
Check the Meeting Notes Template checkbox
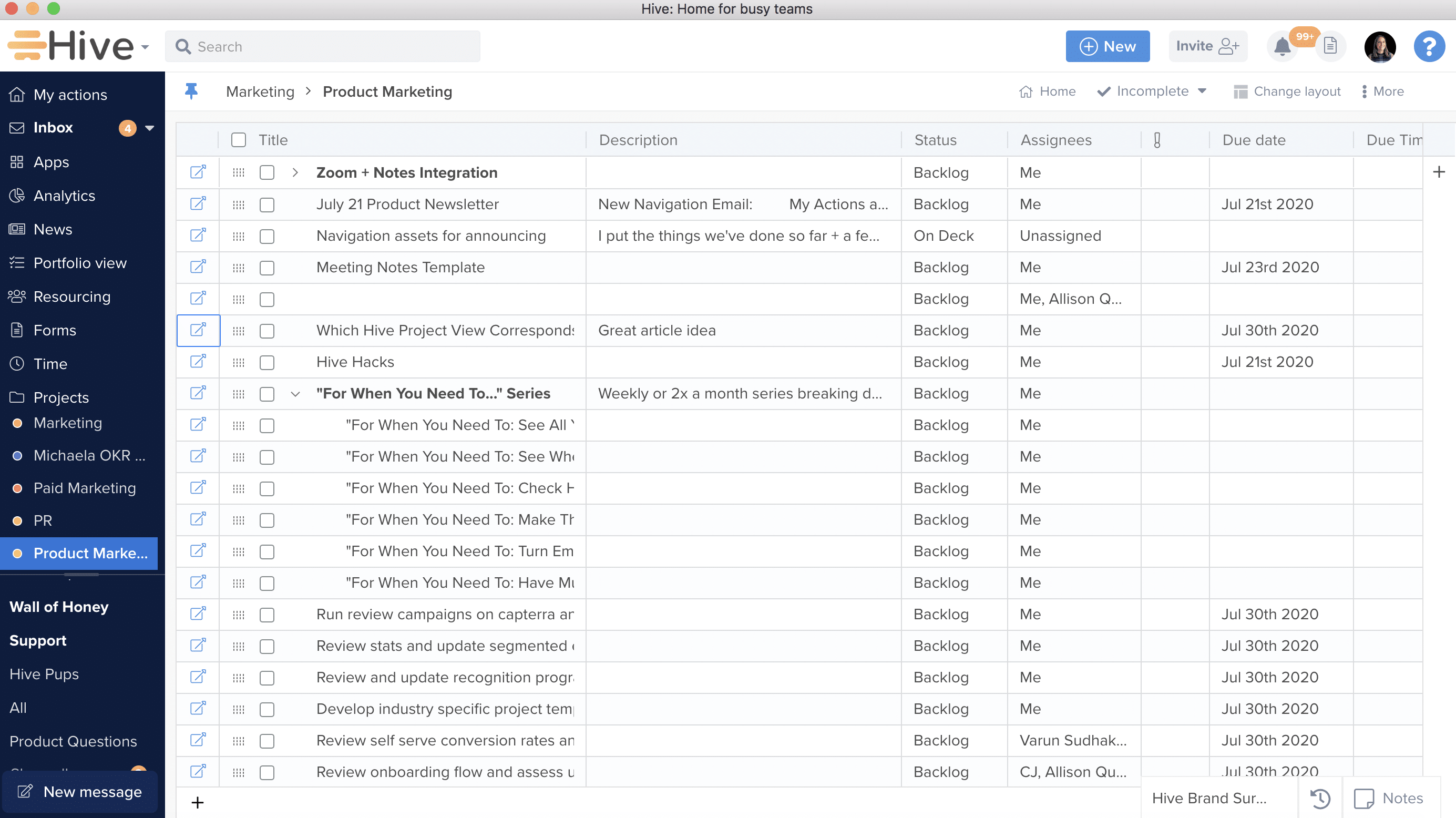click(267, 268)
